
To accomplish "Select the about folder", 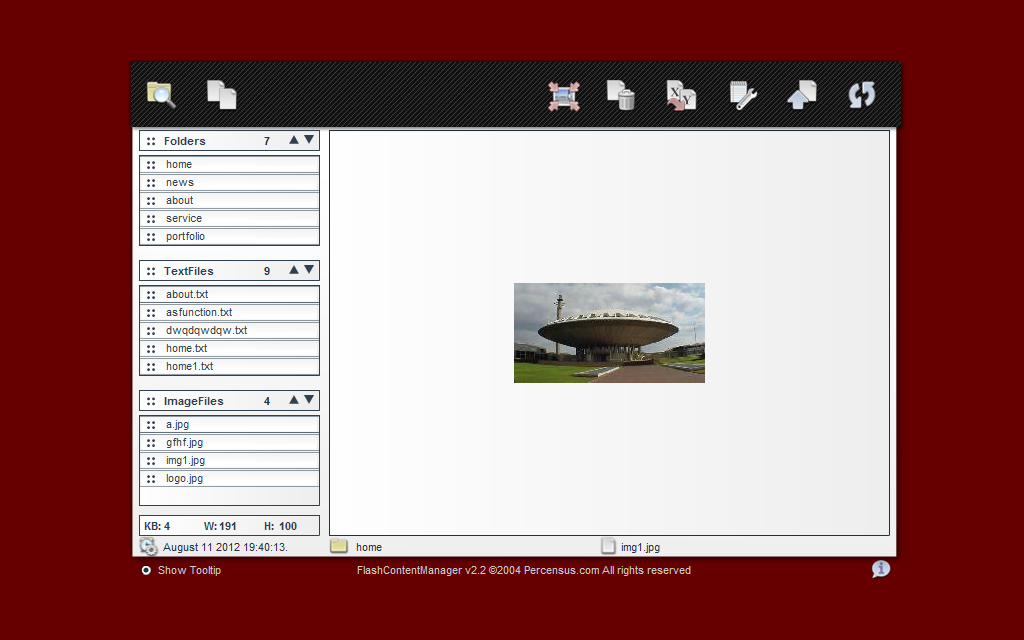I will (x=229, y=200).
